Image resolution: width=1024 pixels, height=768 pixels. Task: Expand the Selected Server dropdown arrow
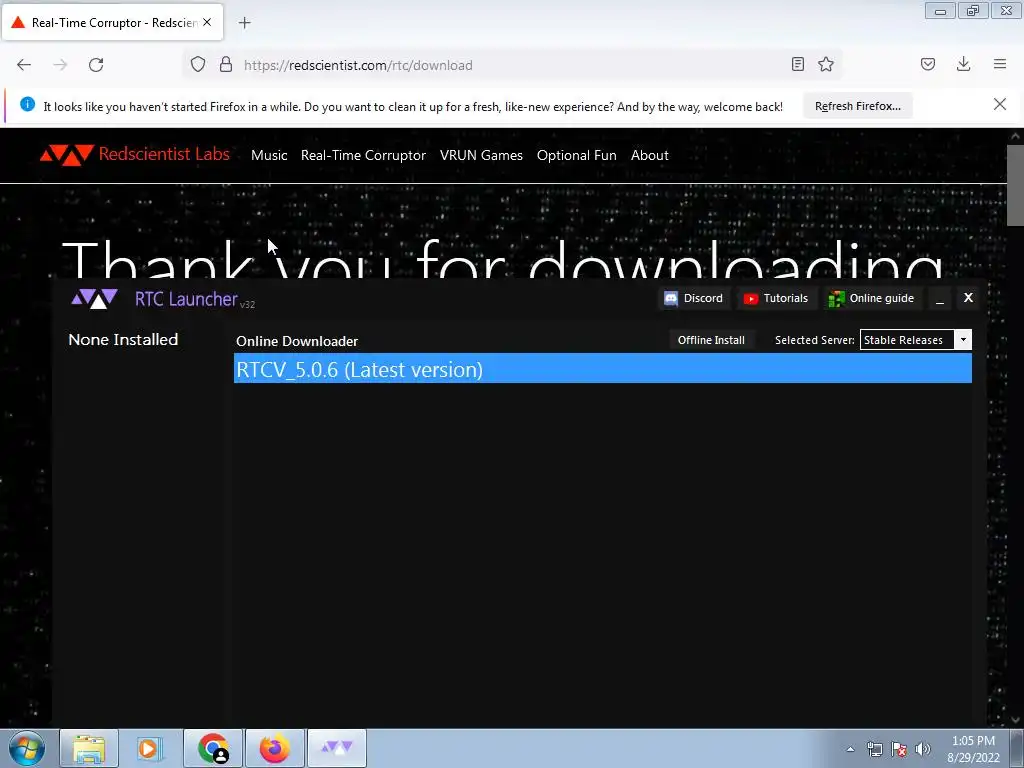click(x=963, y=340)
